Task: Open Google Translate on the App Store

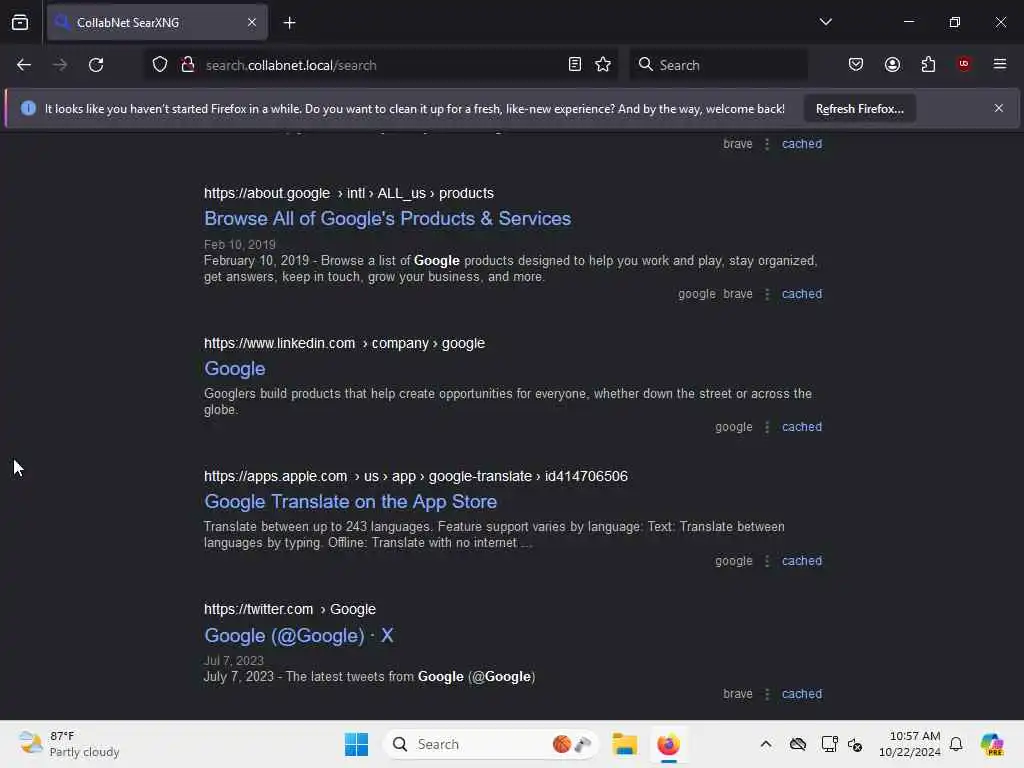Action: [351, 502]
